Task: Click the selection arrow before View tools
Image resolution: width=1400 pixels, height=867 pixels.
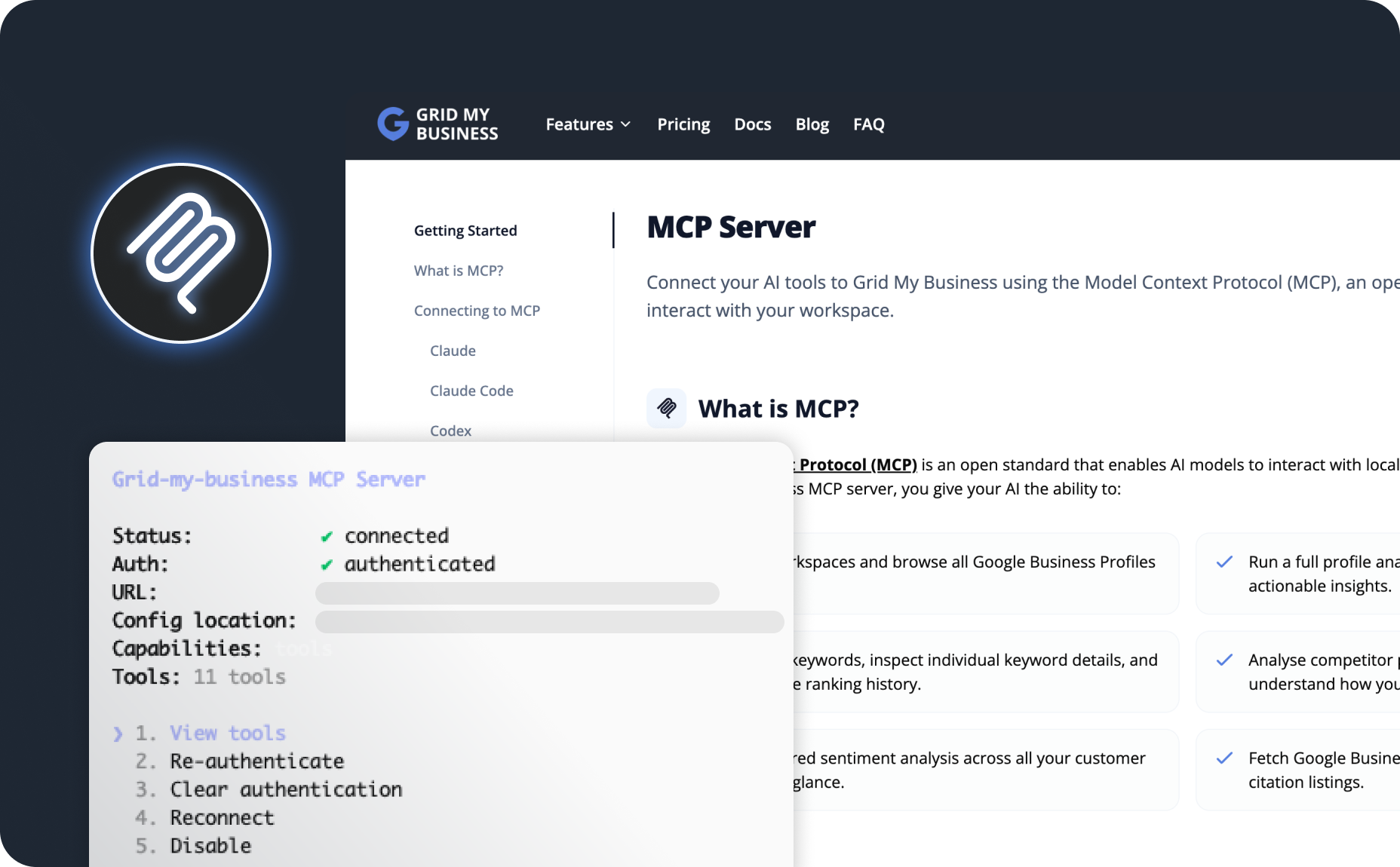Action: click(118, 734)
